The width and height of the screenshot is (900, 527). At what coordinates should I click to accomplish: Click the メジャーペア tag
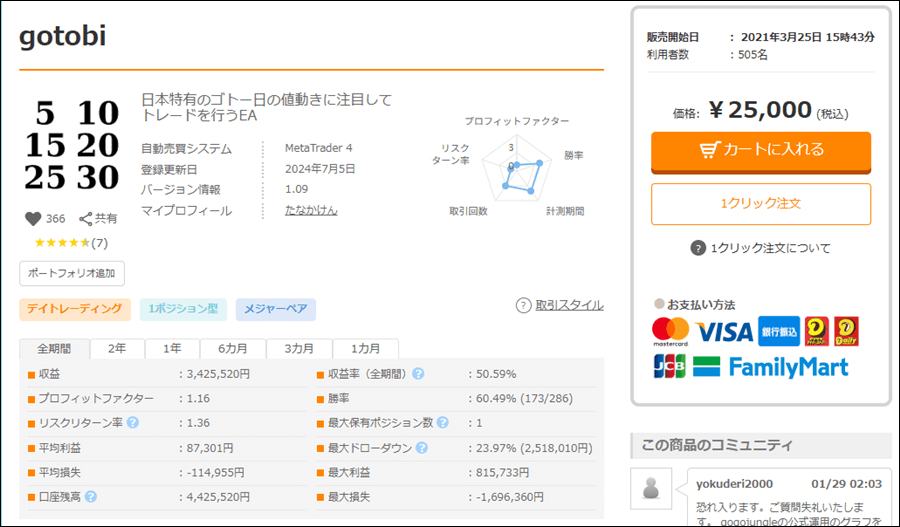pos(276,309)
